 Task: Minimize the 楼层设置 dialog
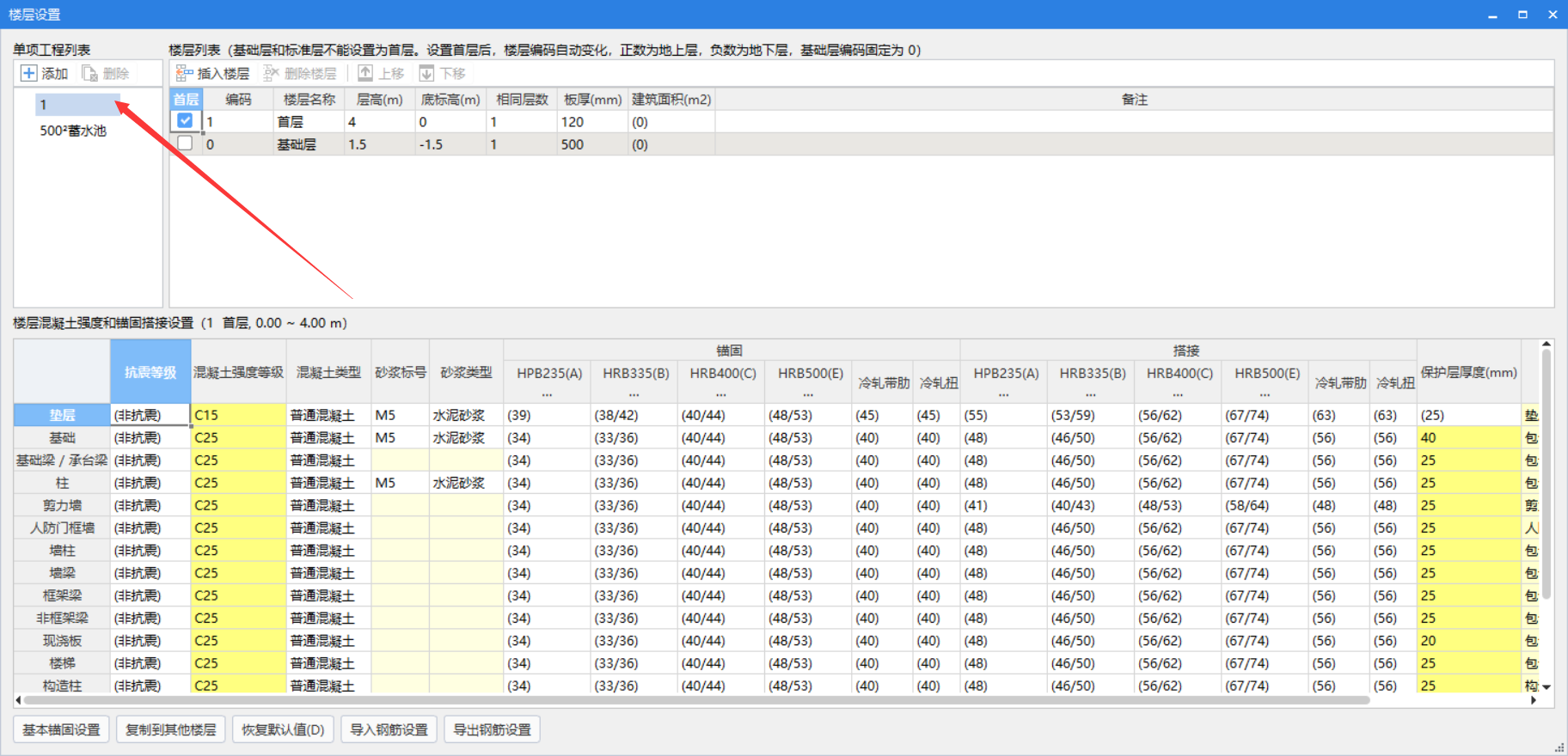click(1492, 15)
